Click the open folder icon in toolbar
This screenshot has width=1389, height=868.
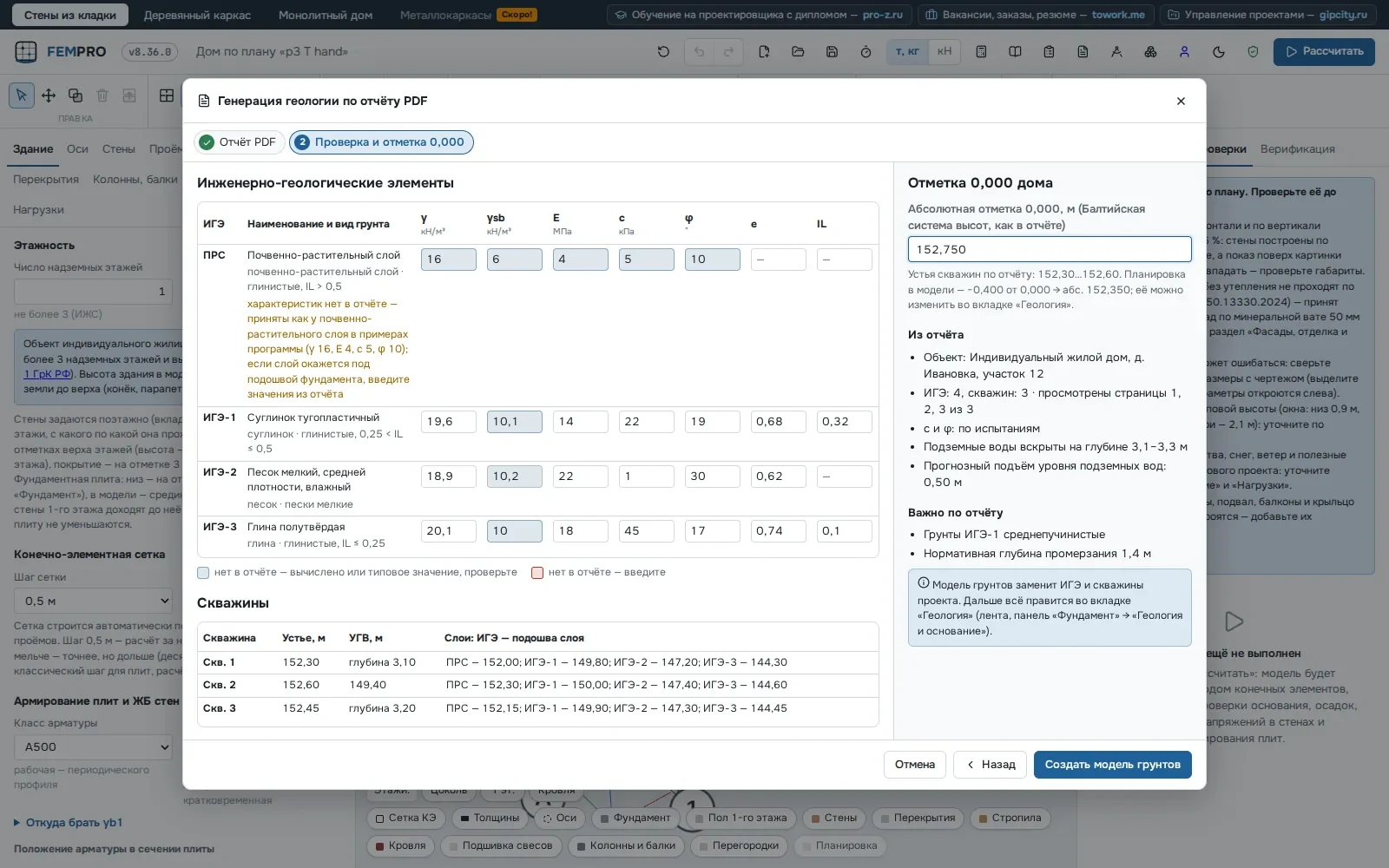click(x=798, y=52)
